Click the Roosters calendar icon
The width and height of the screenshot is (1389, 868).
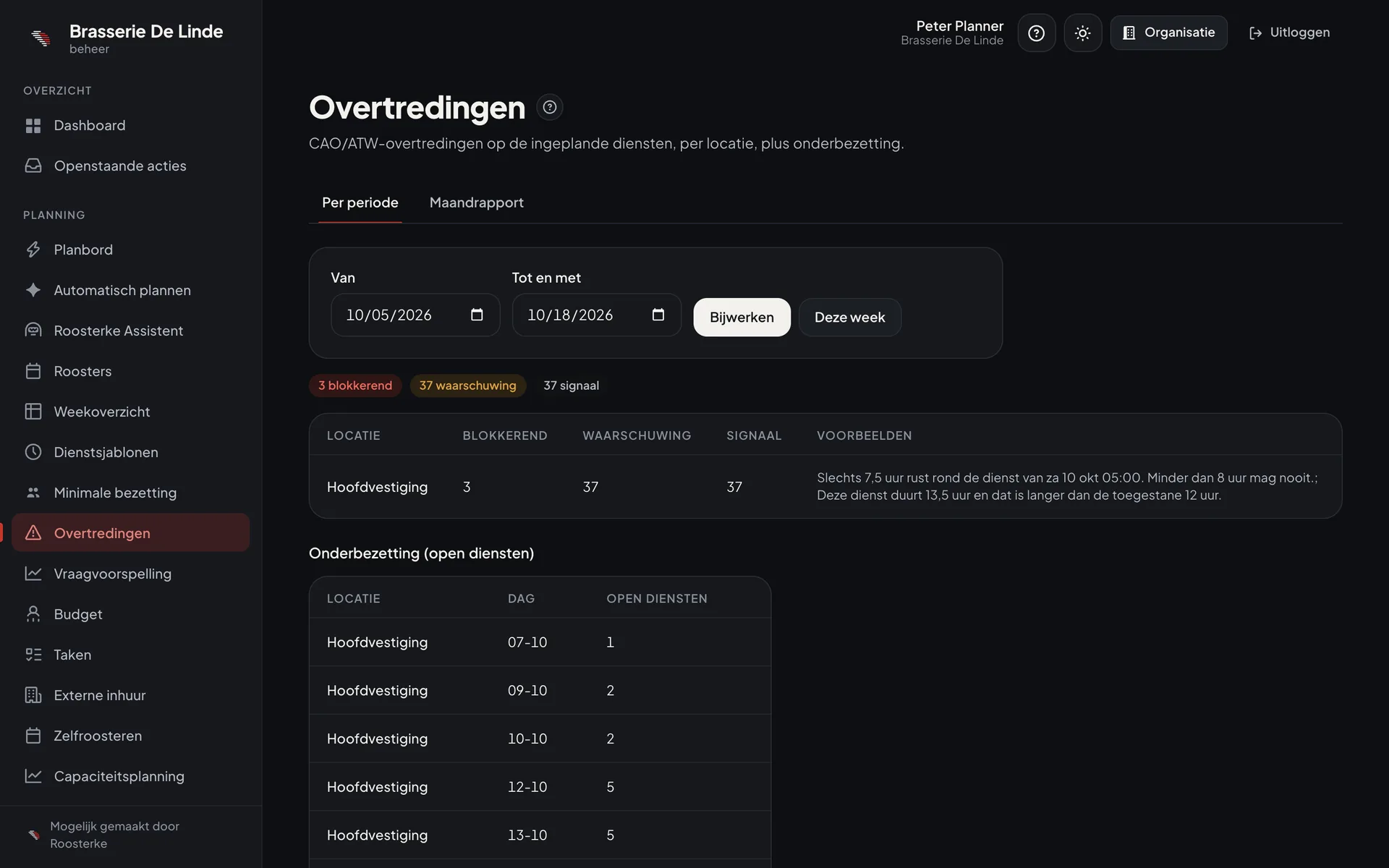[x=33, y=372]
